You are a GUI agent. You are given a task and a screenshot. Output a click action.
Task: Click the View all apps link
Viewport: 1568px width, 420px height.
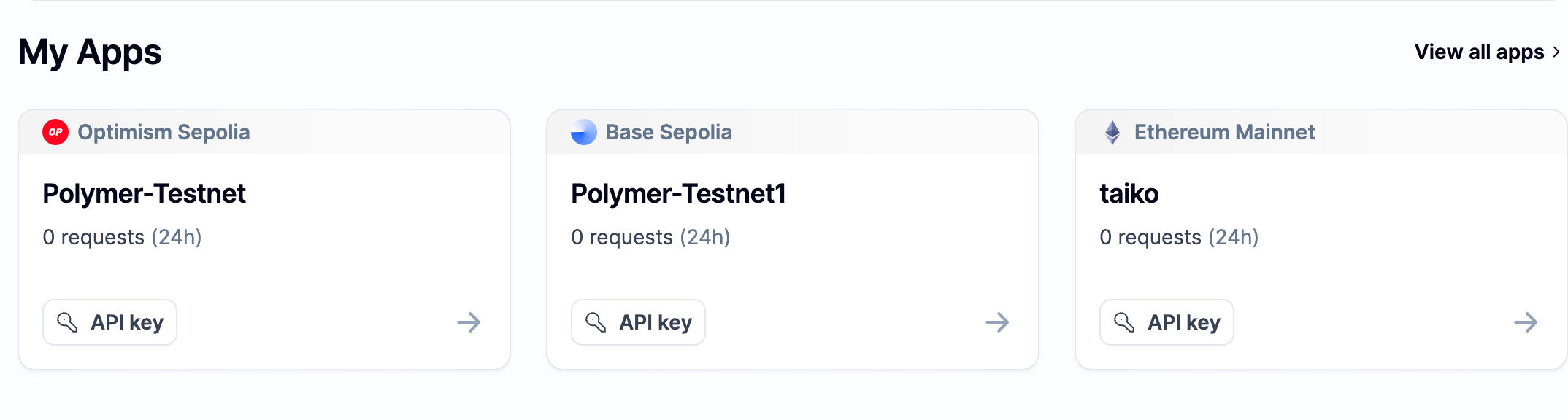(x=1479, y=52)
